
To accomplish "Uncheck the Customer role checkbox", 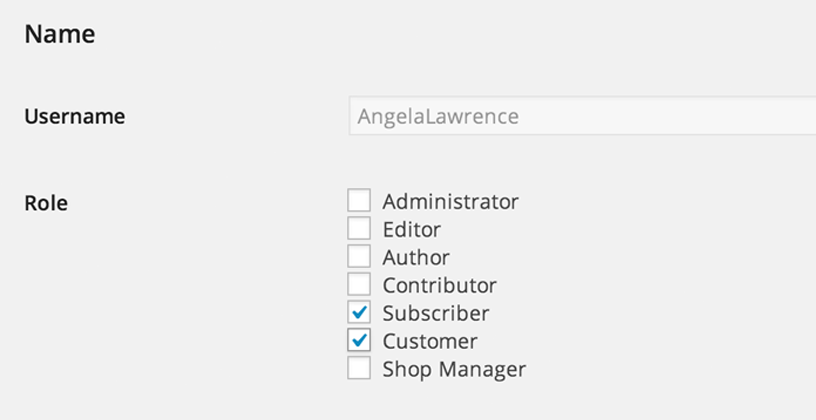I will click(359, 340).
